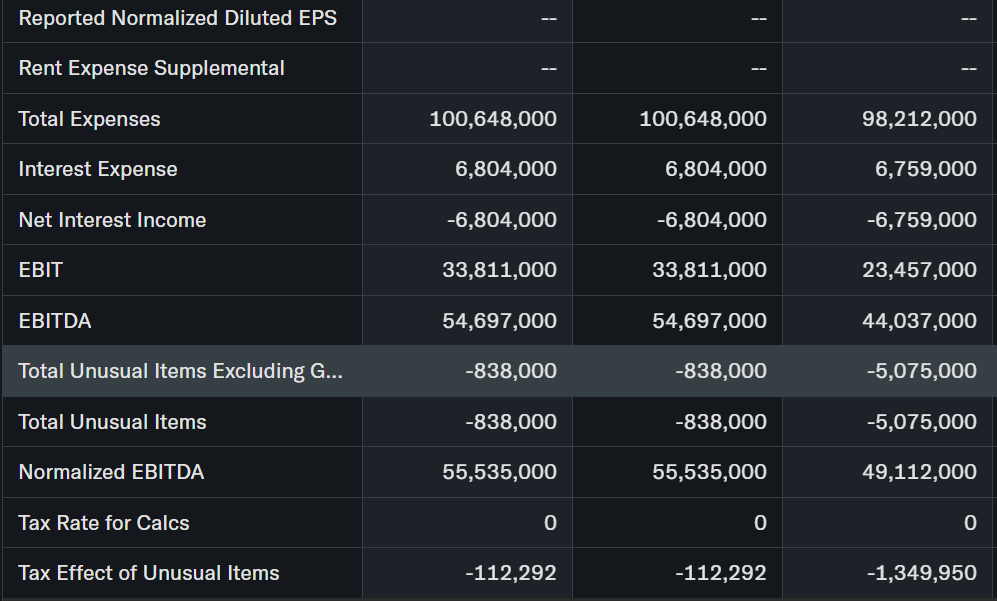Click the -6,759,000 Net Interest Income value
Image resolution: width=997 pixels, height=601 pixels.
[x=922, y=220]
